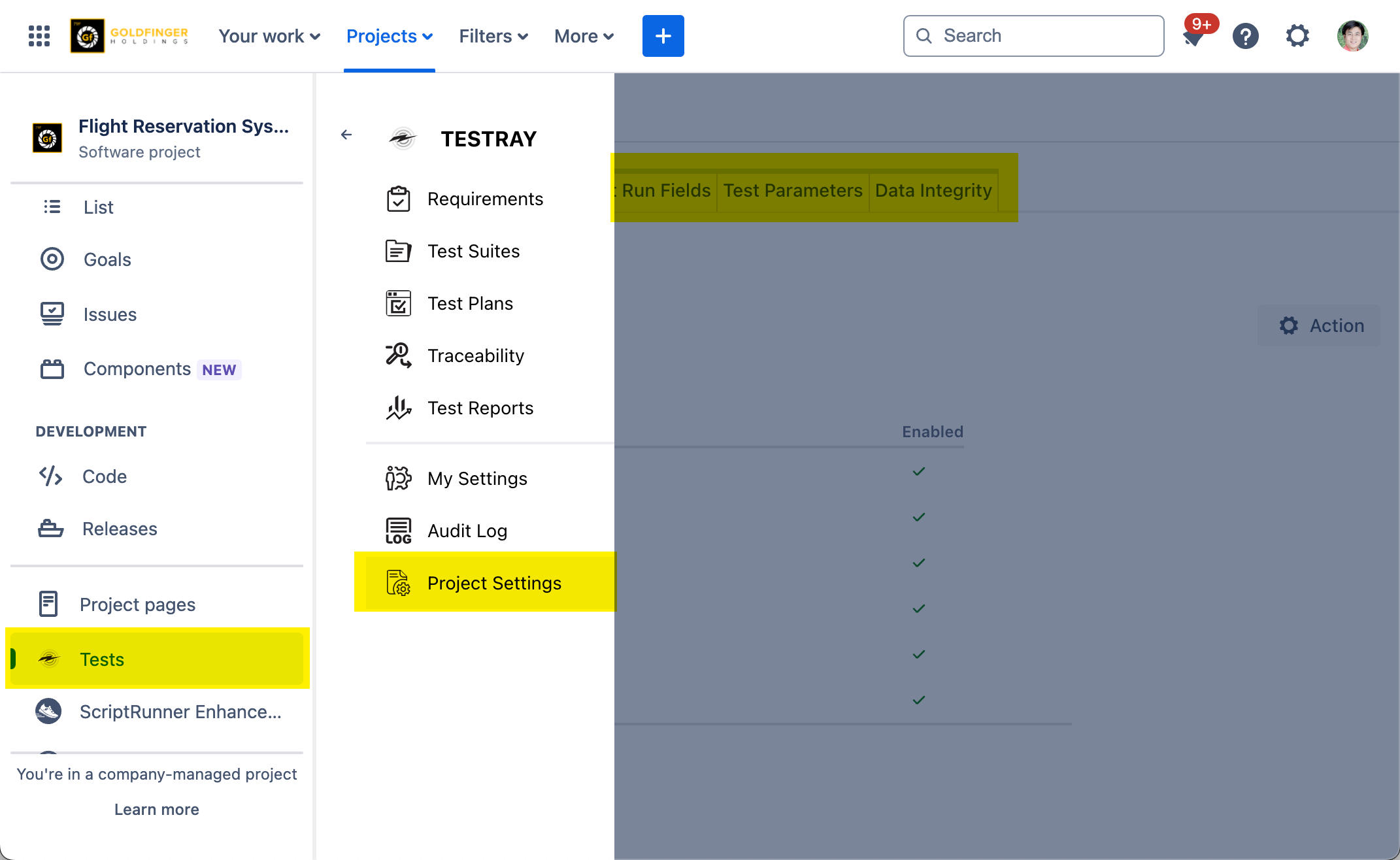Switch to the Test Parameters tab
Image resolution: width=1400 pixels, height=860 pixels.
coord(792,190)
